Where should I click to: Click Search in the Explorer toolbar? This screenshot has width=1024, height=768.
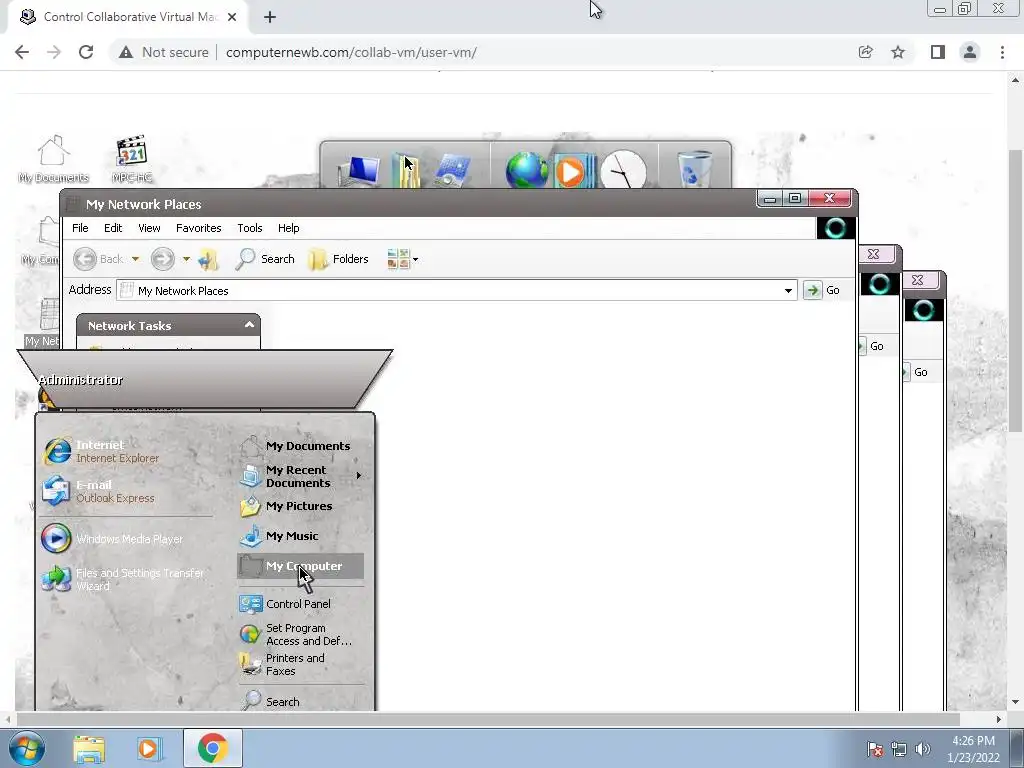point(265,259)
